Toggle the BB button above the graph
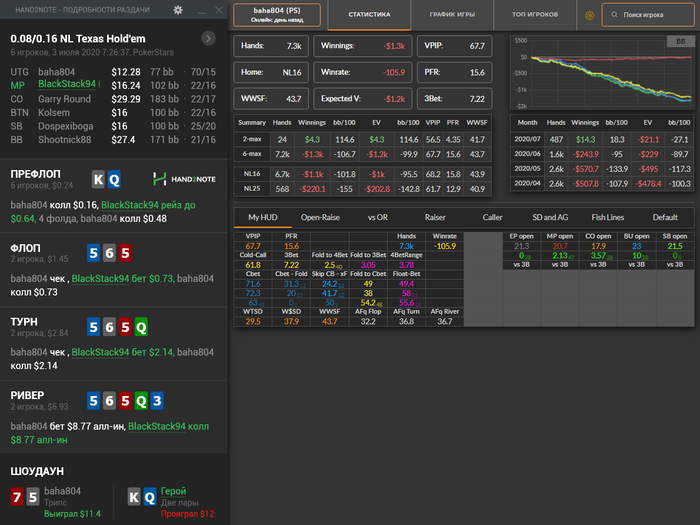This screenshot has width=700, height=525. tap(681, 43)
